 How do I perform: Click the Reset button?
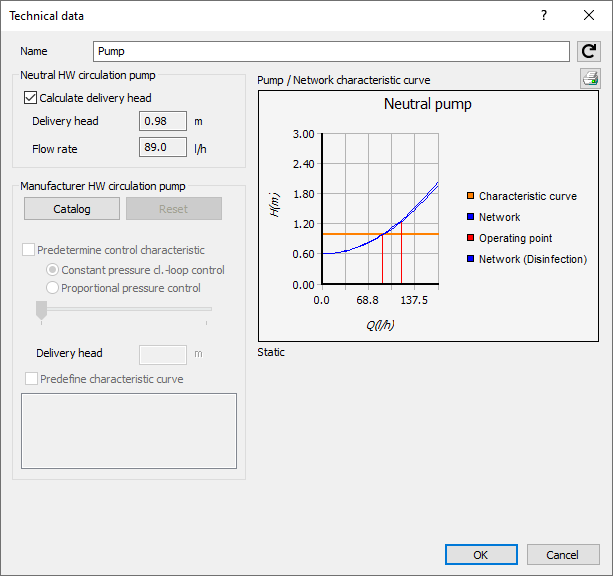174,209
